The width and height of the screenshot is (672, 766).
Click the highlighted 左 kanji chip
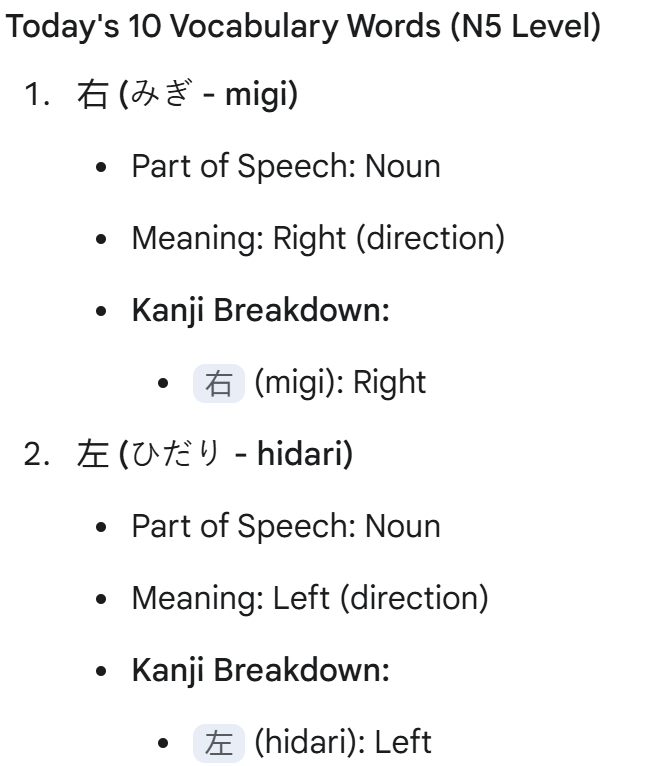point(218,743)
